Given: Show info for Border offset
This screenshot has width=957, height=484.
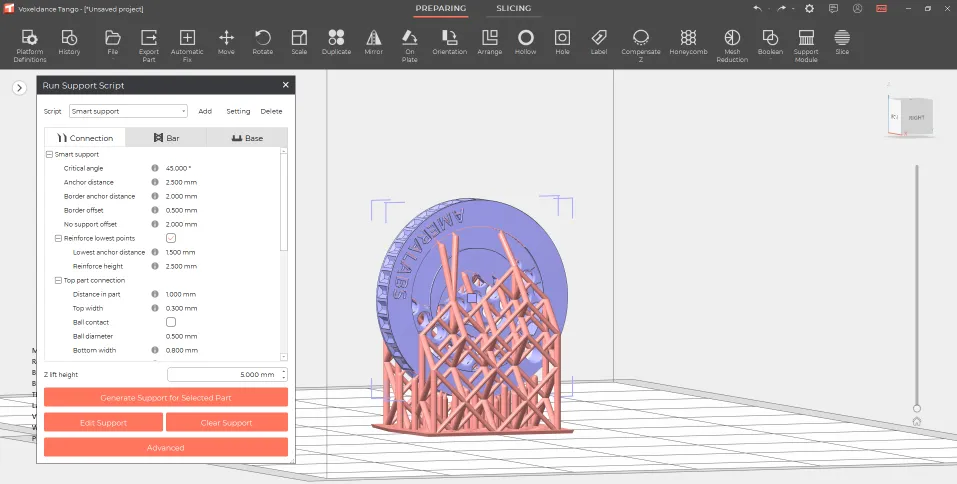Looking at the screenshot, I should tap(155, 210).
